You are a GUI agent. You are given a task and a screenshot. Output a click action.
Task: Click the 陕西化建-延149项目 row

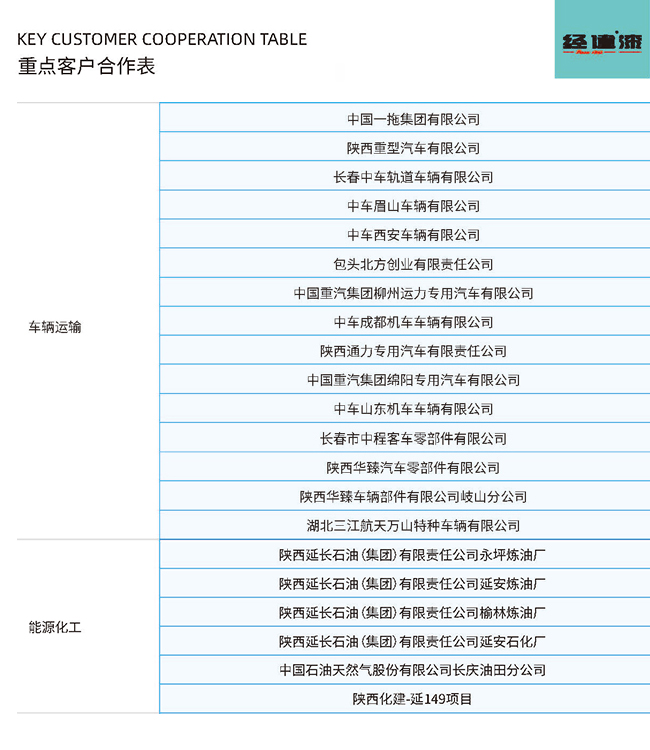(413, 699)
